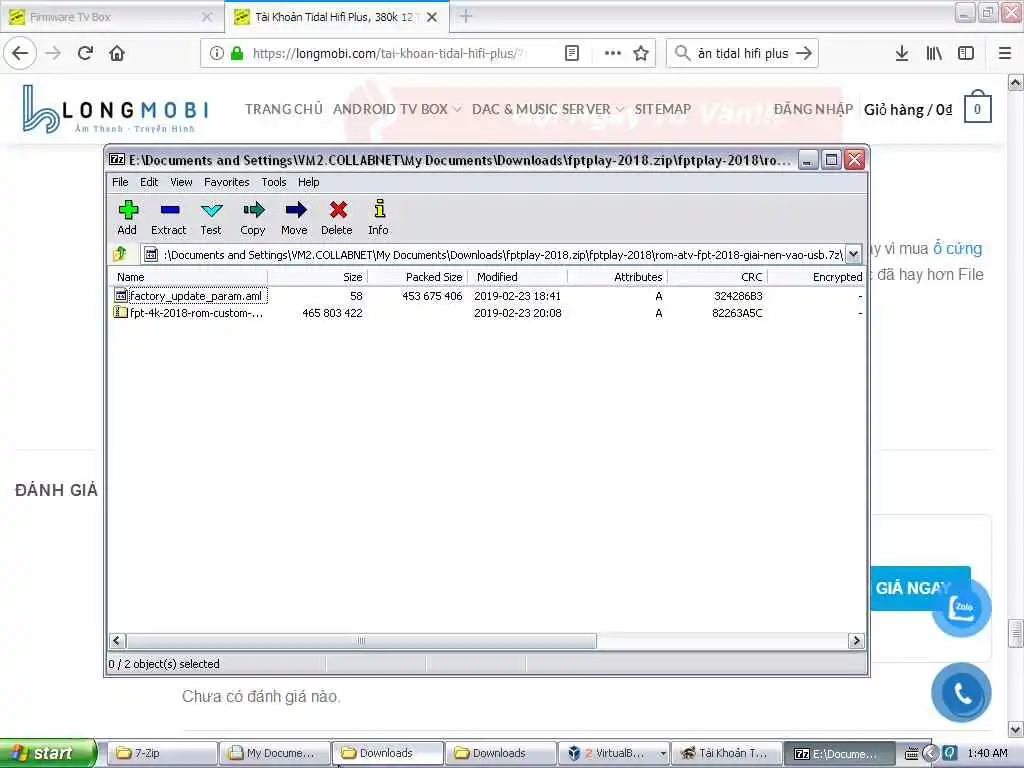Sort by Attributes column header

click(617, 277)
